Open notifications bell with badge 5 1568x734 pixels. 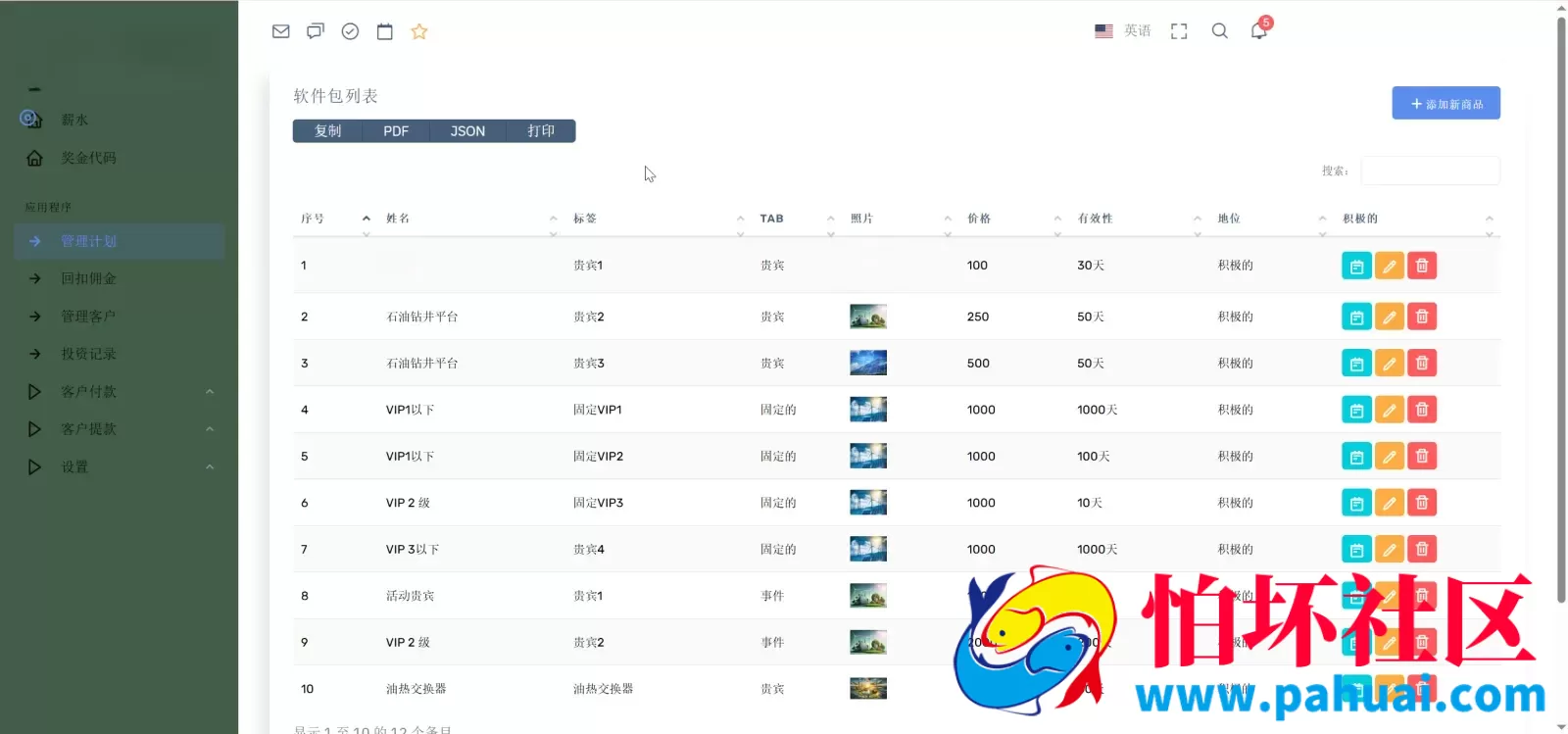(1260, 29)
